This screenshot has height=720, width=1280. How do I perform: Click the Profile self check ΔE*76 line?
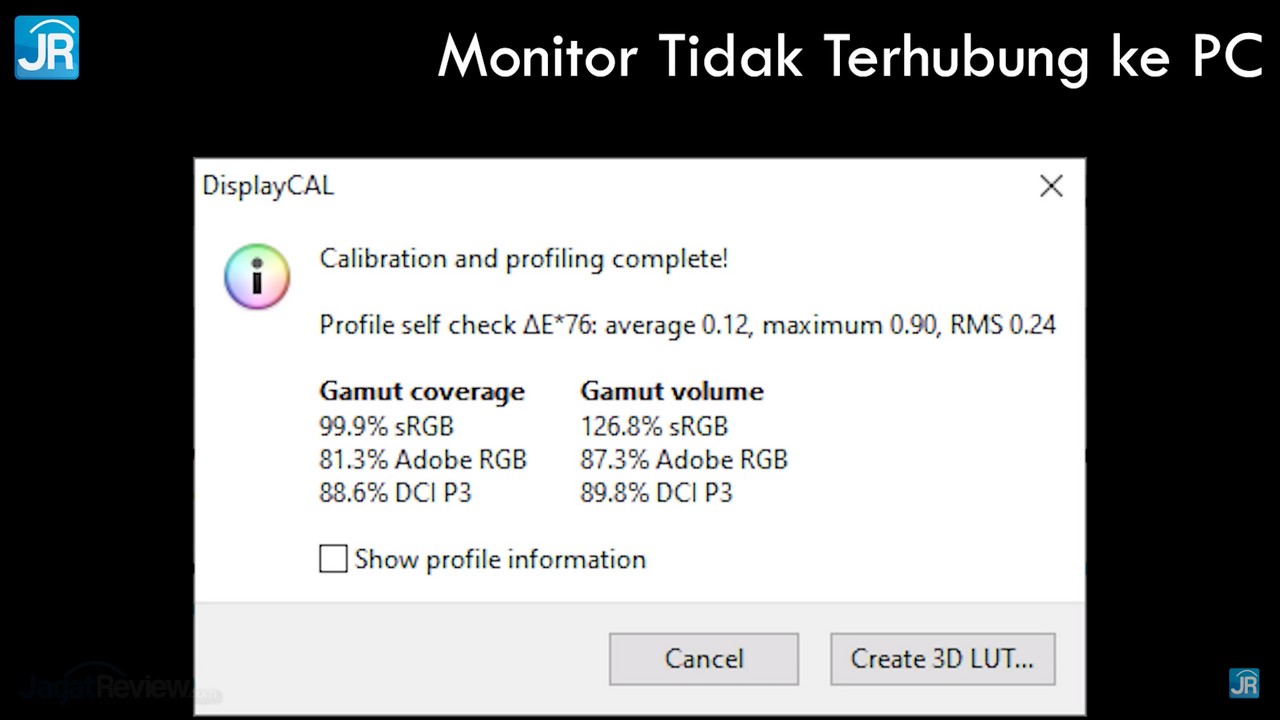tap(687, 325)
